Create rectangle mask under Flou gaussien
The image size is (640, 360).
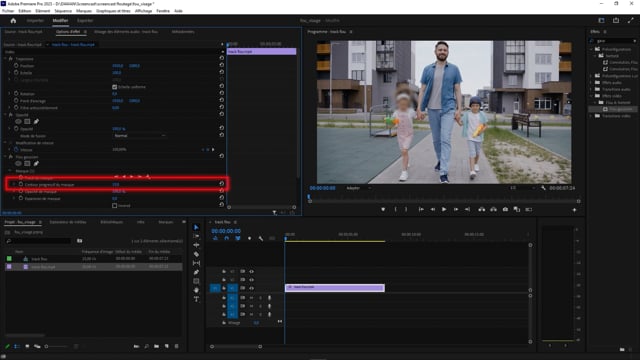[x=27, y=164]
